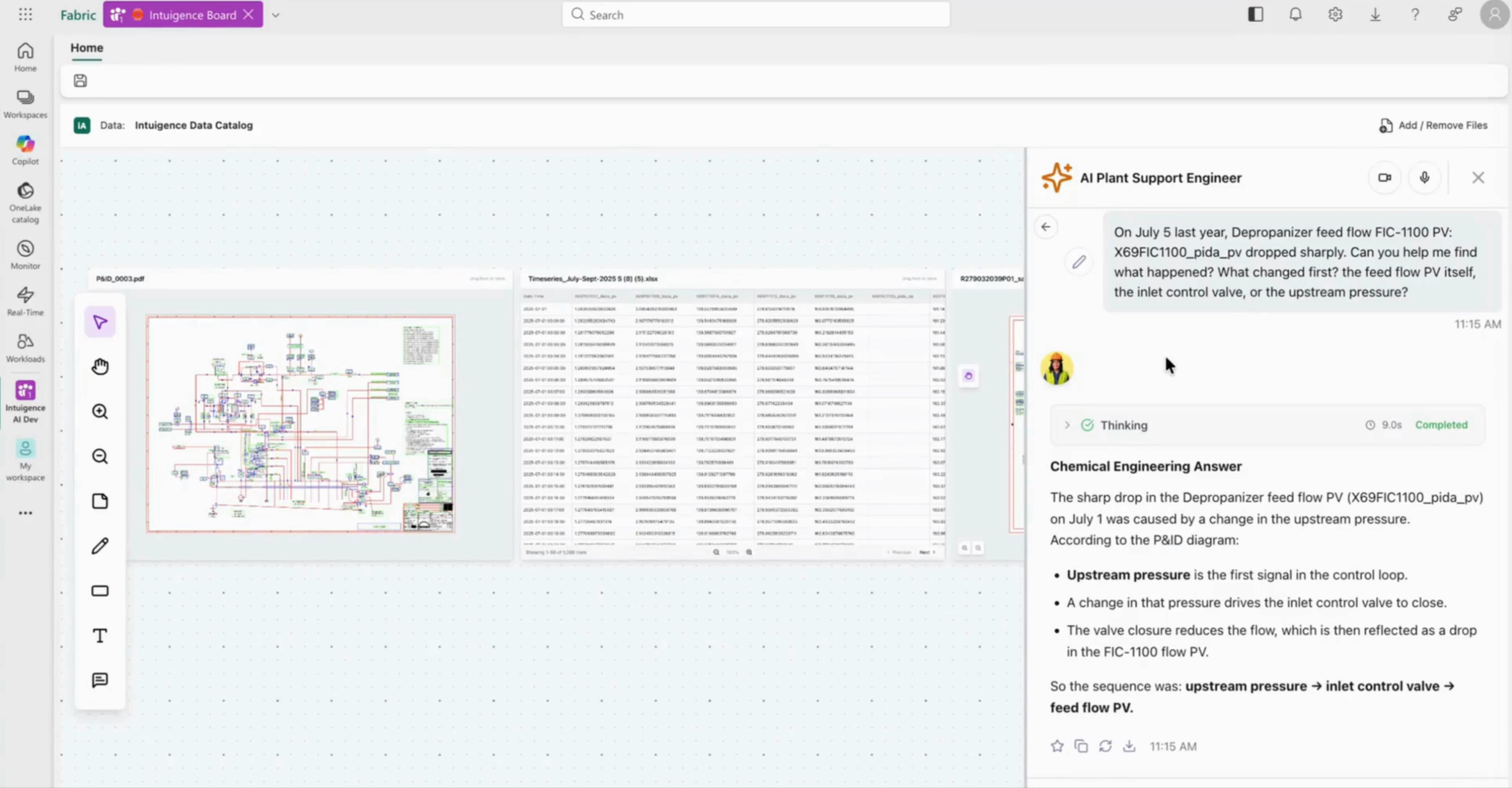Select the Text tool
Screen dimensions: 1512x788
(x=99, y=635)
